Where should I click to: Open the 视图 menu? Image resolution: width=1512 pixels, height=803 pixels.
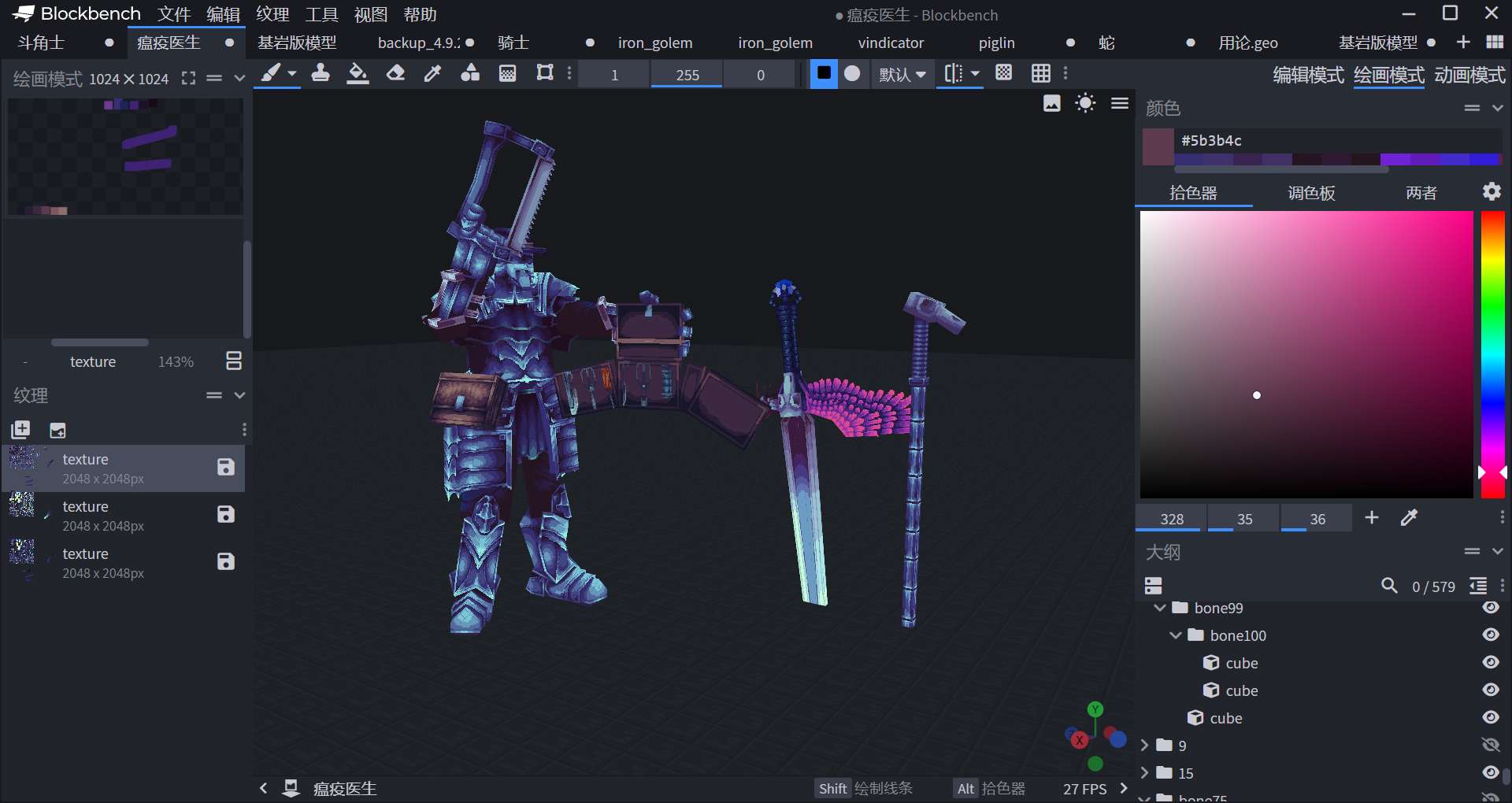(x=371, y=14)
